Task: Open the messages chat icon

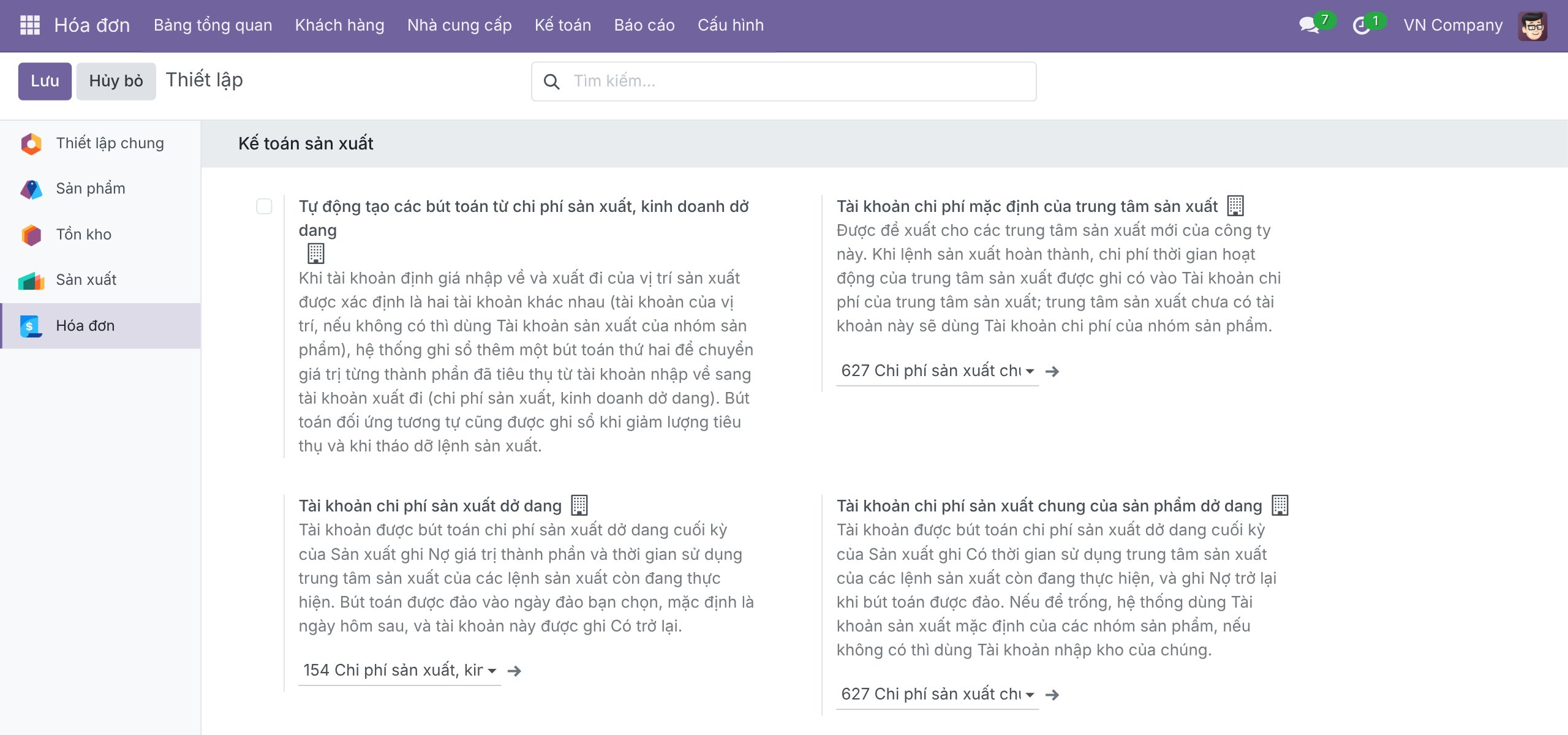Action: click(x=1309, y=25)
